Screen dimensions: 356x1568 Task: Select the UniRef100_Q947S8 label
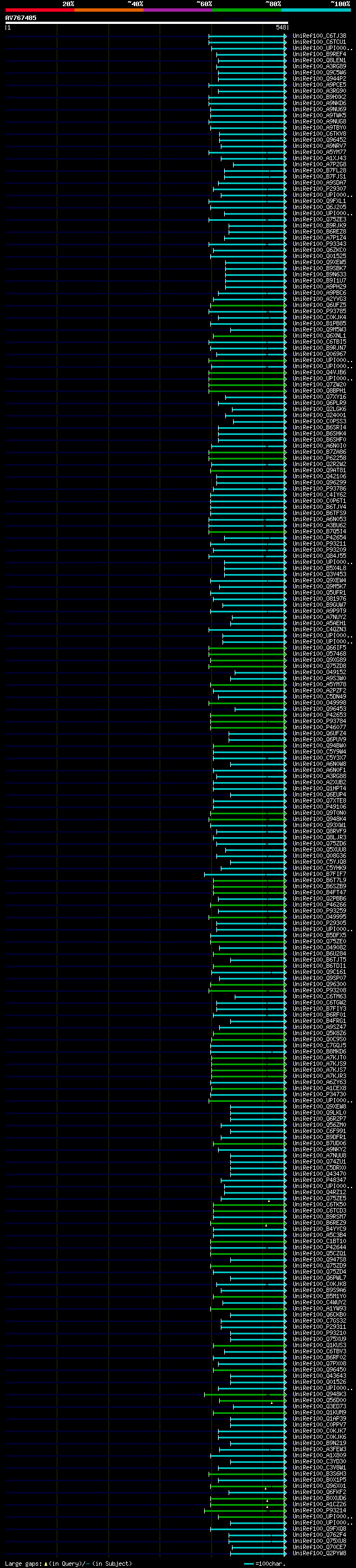[319, 1259]
